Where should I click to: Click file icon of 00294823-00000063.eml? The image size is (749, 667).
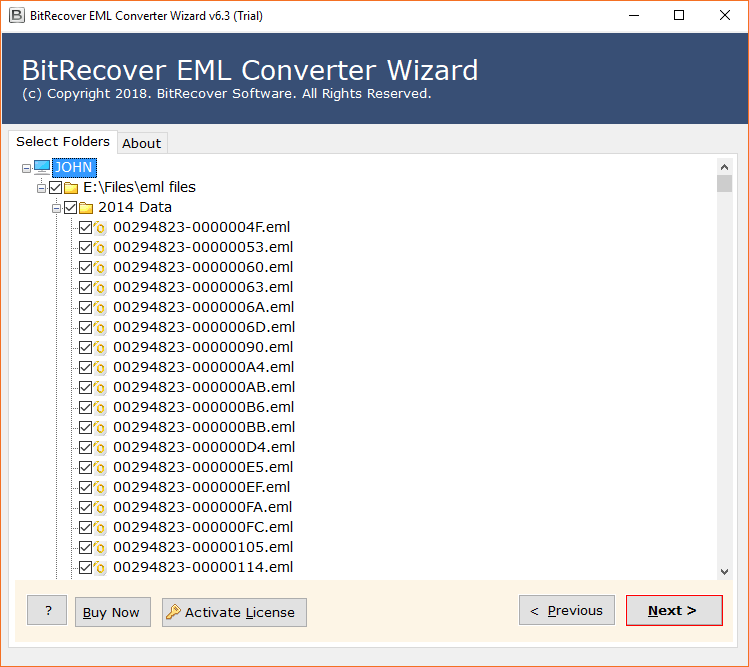click(x=100, y=288)
